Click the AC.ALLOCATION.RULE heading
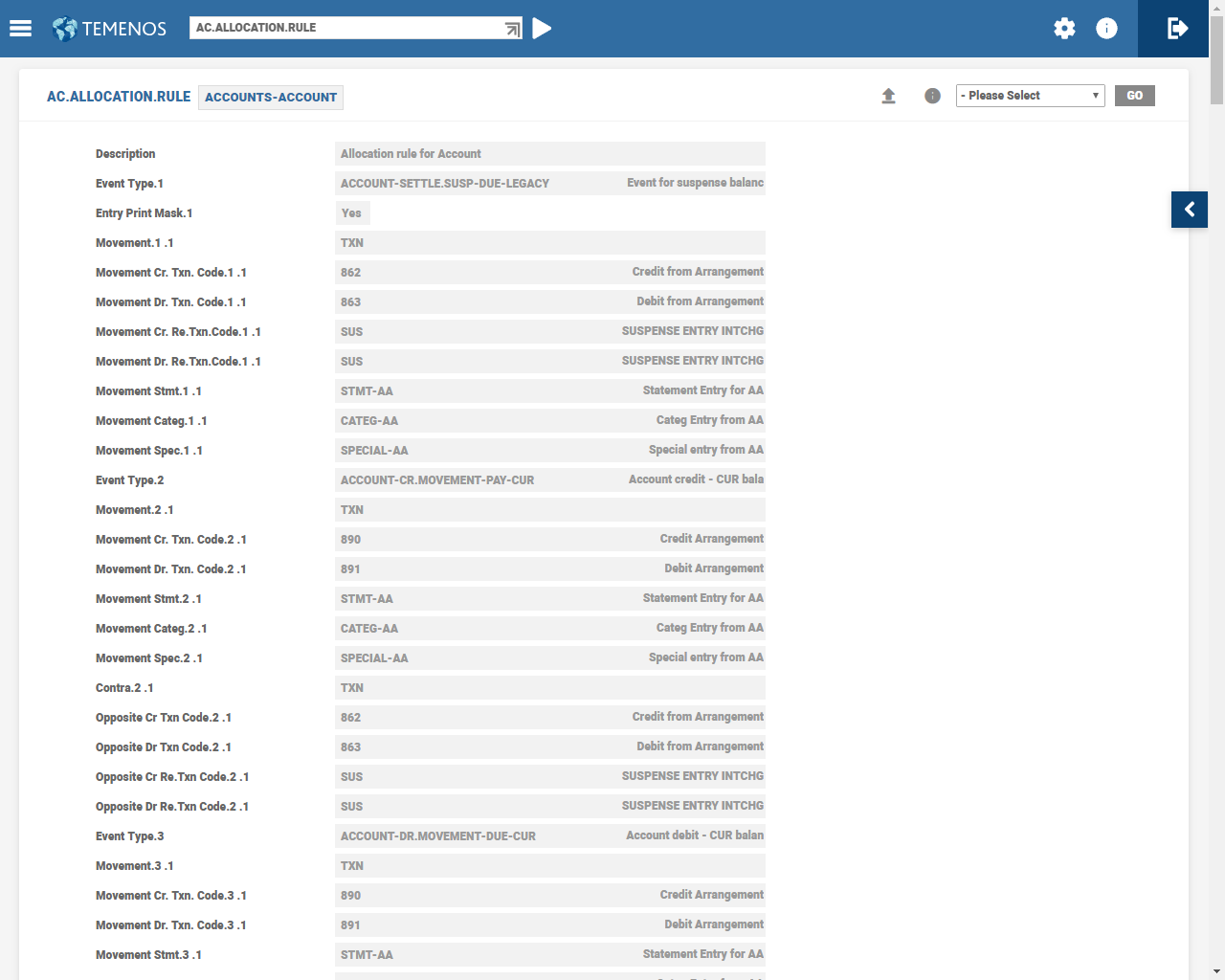Viewport: 1225px width, 980px height. click(119, 97)
